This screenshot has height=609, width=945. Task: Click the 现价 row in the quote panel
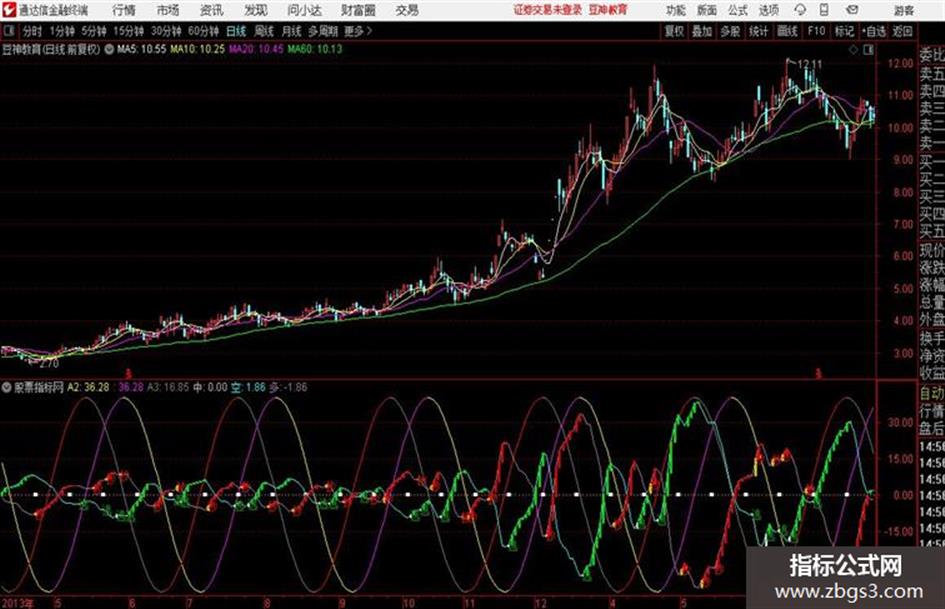(932, 251)
